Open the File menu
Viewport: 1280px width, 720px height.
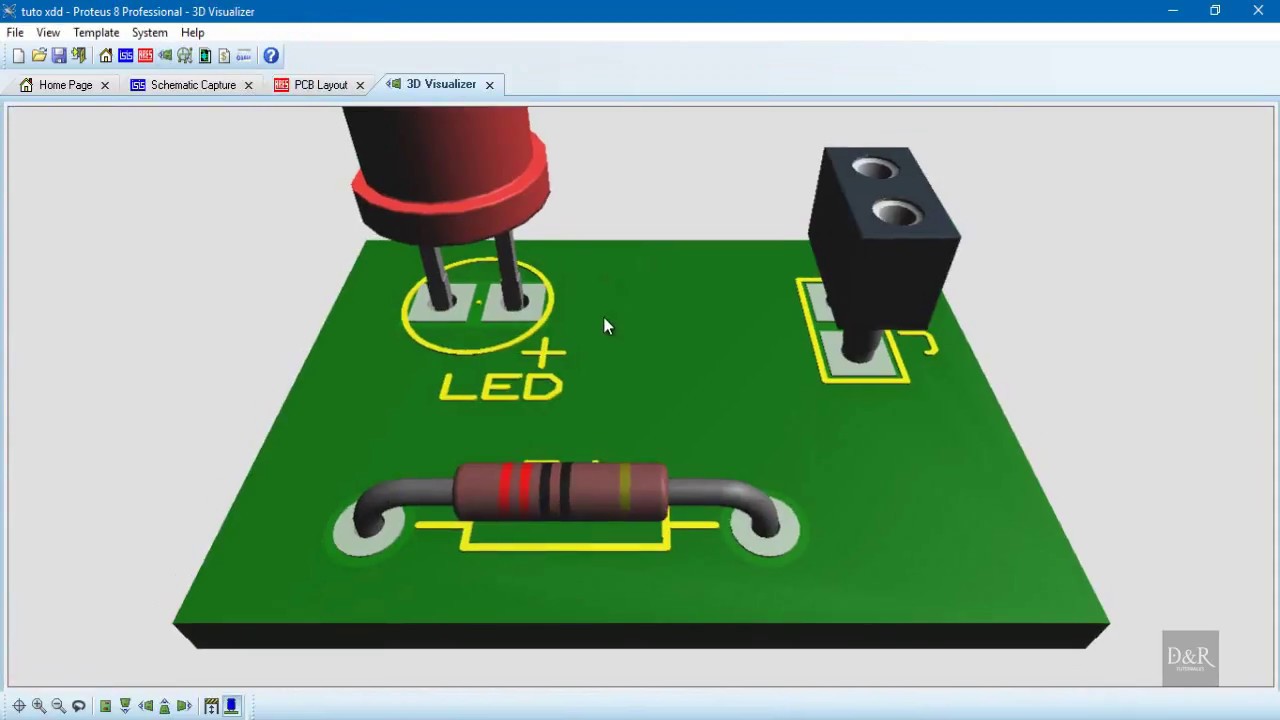click(x=15, y=33)
